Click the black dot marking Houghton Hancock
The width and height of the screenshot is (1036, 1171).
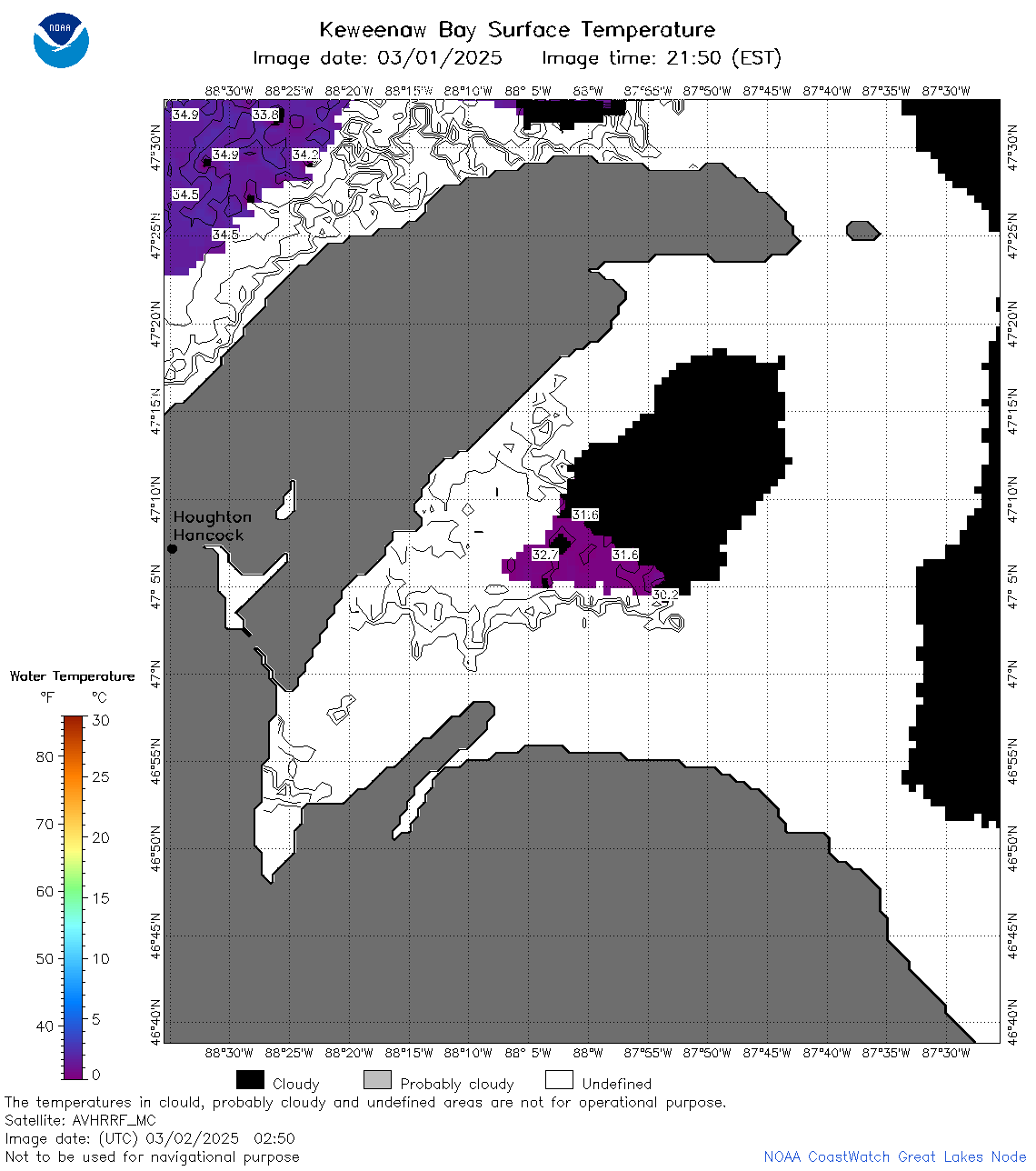coord(172,548)
